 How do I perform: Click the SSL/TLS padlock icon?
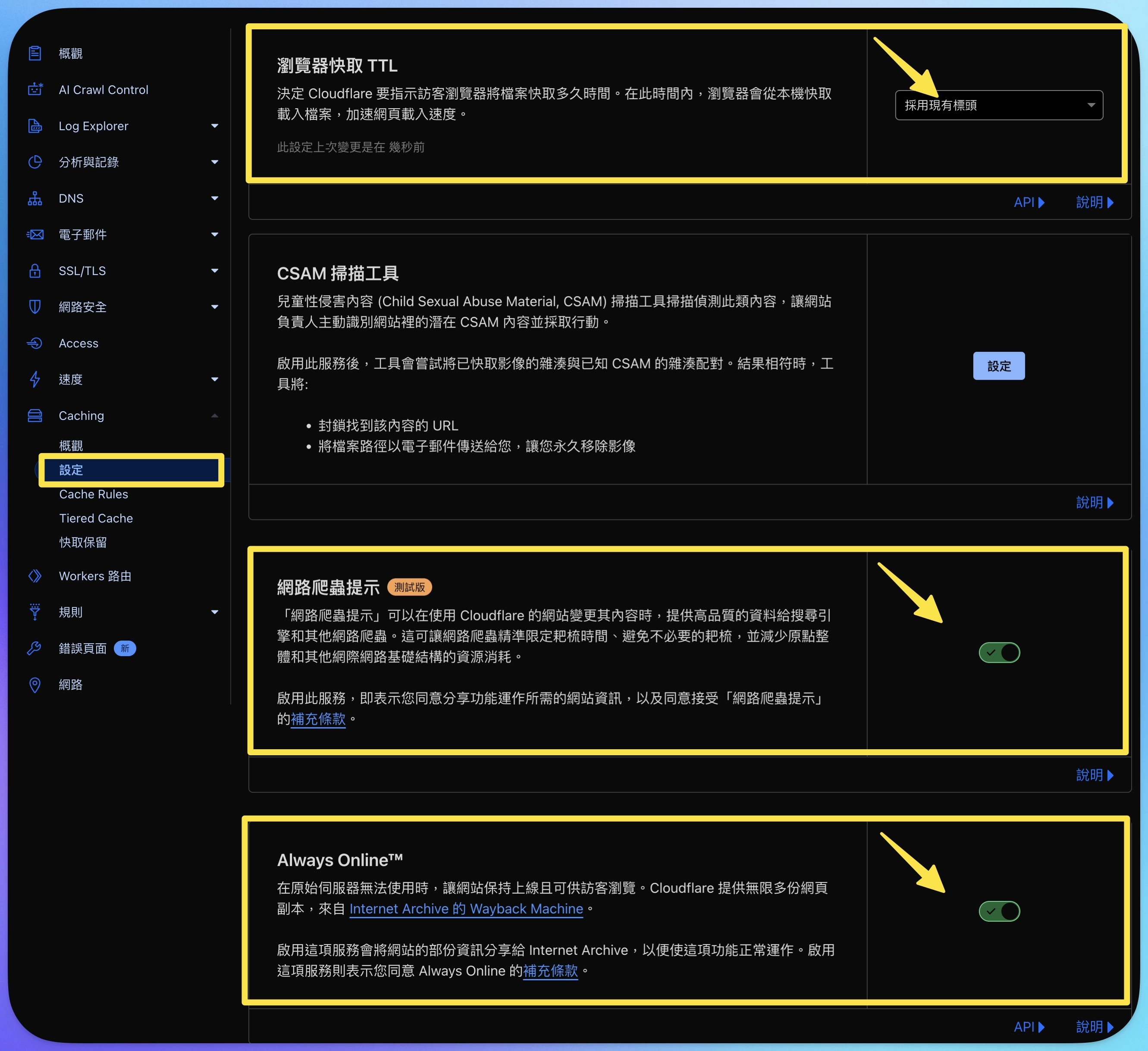coord(35,270)
